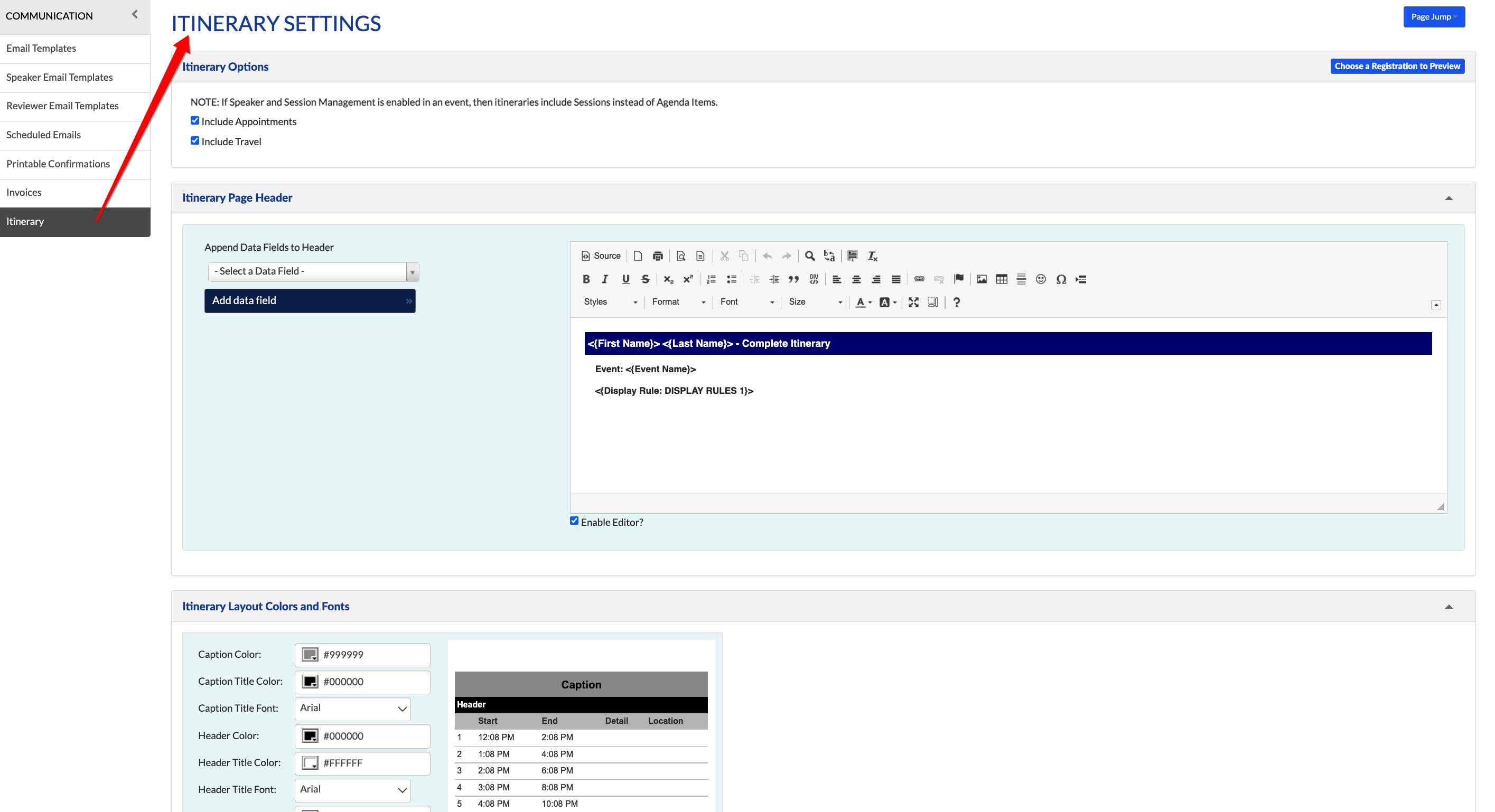
Task: Toggle the Include Travel checkbox
Action: coord(195,141)
